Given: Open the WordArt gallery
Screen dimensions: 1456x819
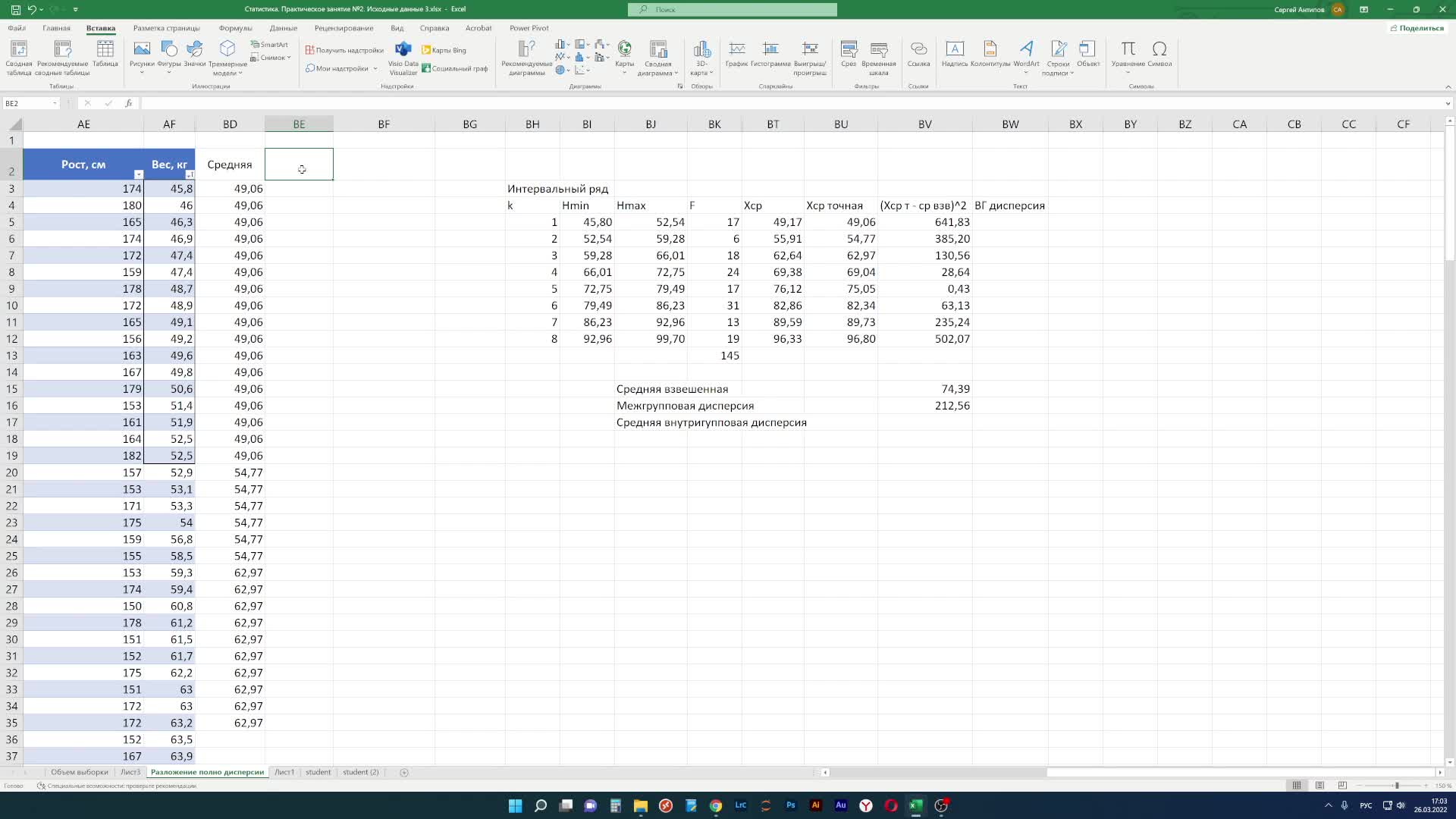Looking at the screenshot, I should [x=1026, y=56].
